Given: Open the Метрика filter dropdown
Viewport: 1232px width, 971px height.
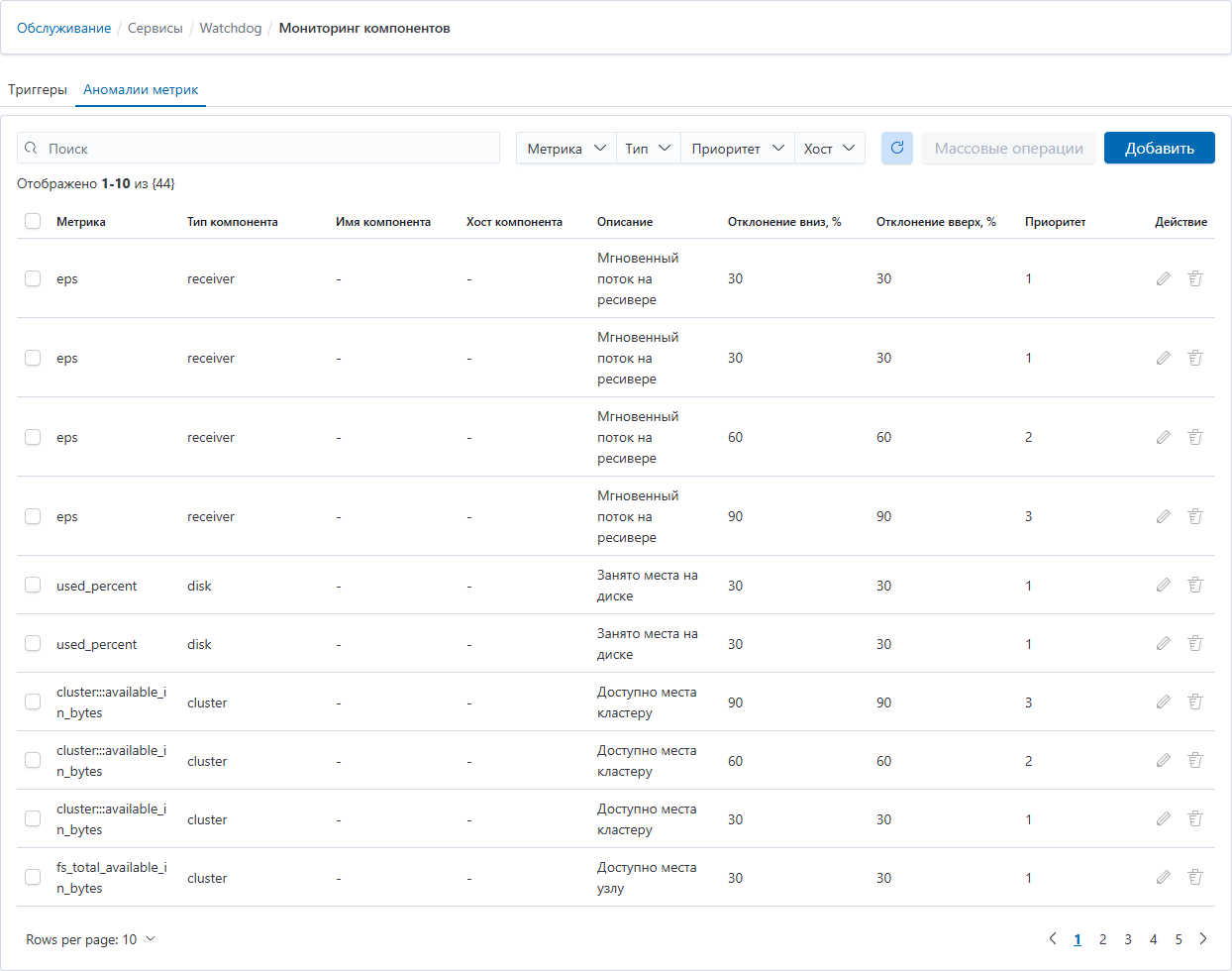Looking at the screenshot, I should [x=566, y=149].
